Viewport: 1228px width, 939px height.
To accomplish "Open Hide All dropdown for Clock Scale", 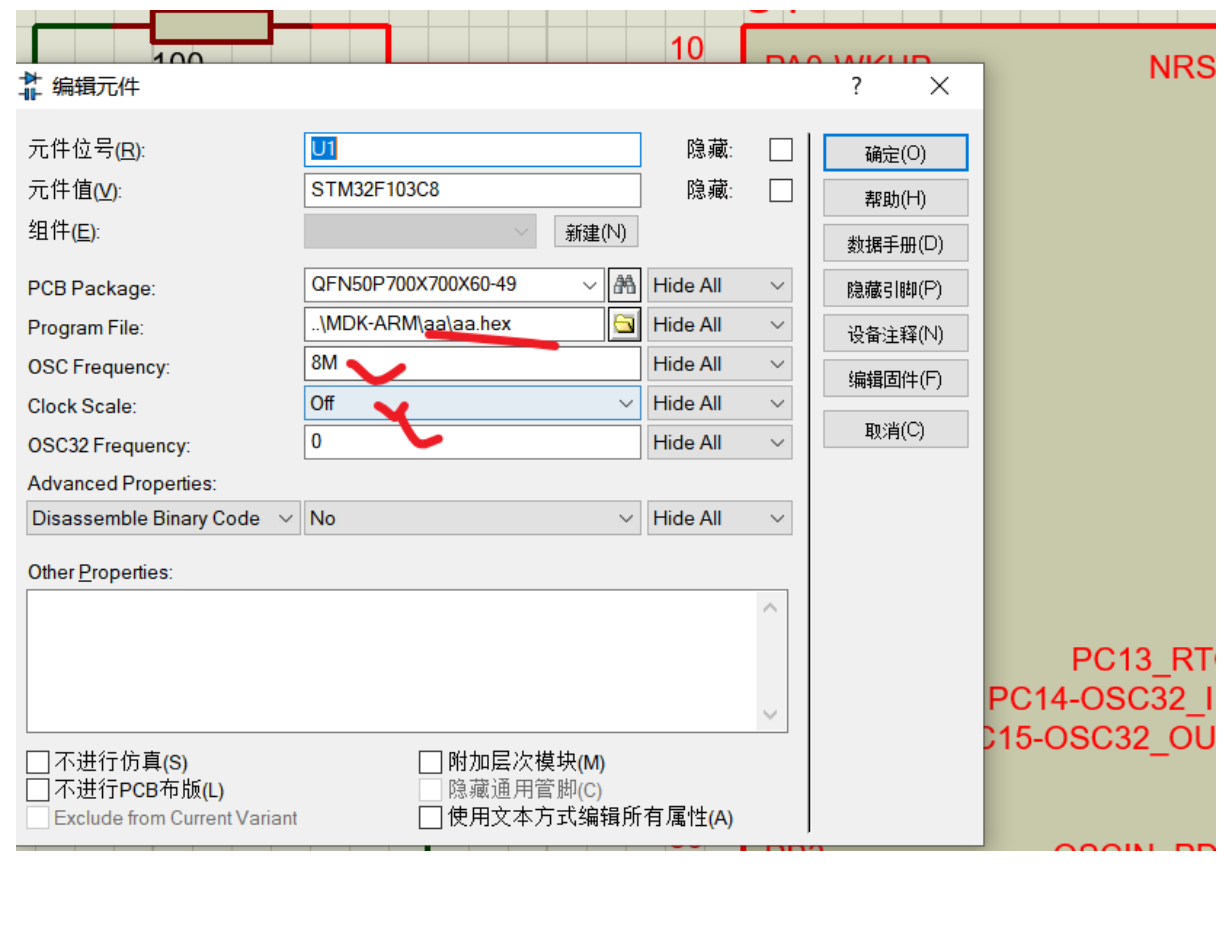I will pyautogui.click(x=720, y=403).
